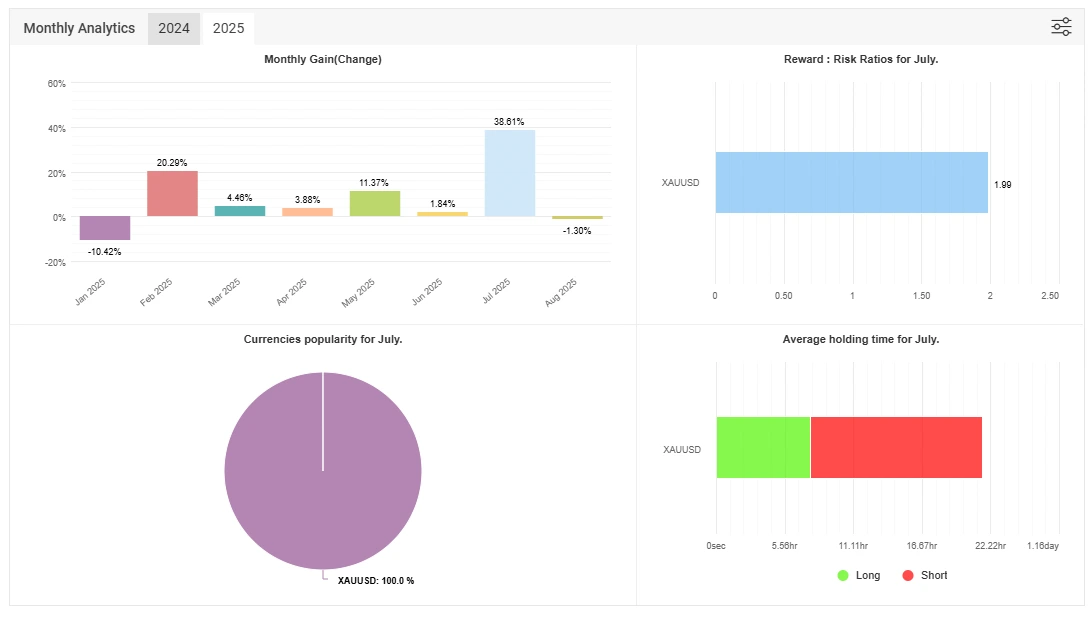Screen dimensions: 1088x620
Task: Click the Monthly Analytics heading
Action: pyautogui.click(x=79, y=28)
